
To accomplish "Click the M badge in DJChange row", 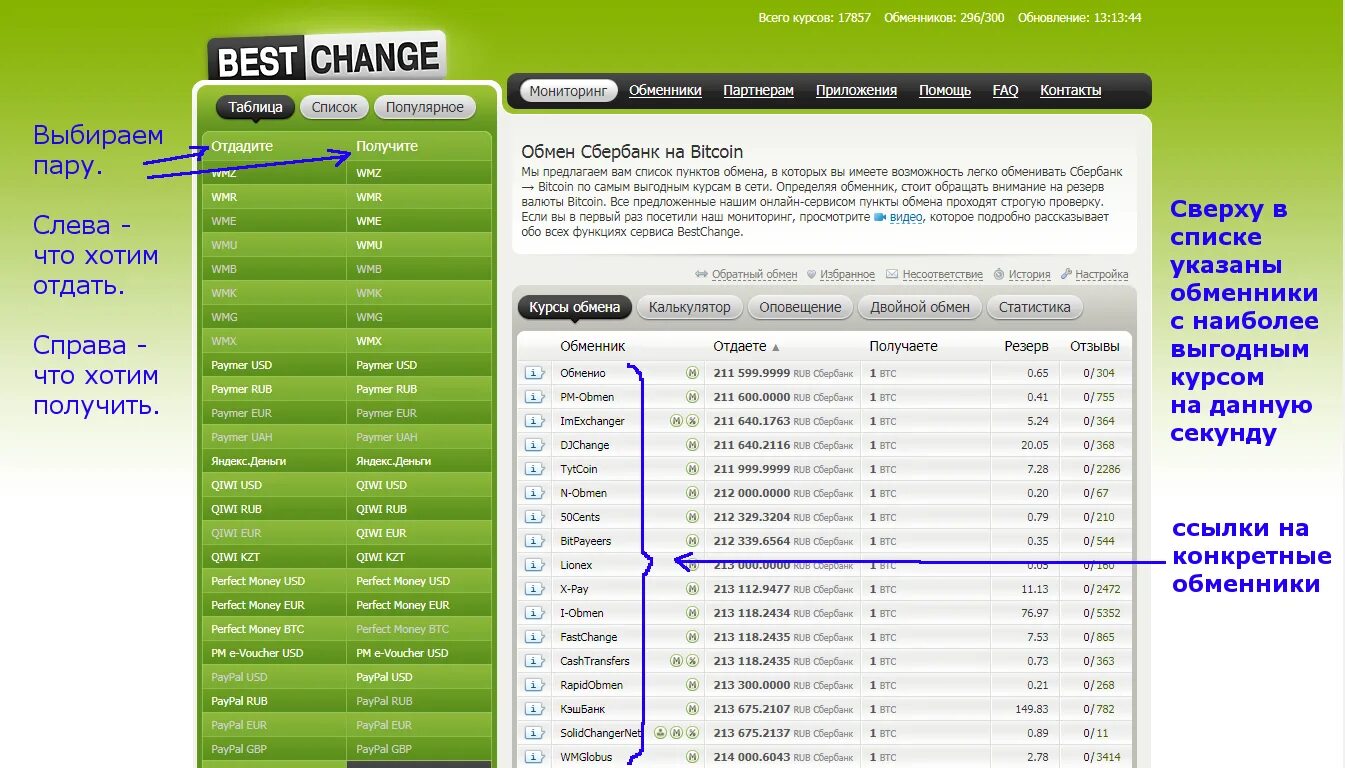I will 692,445.
